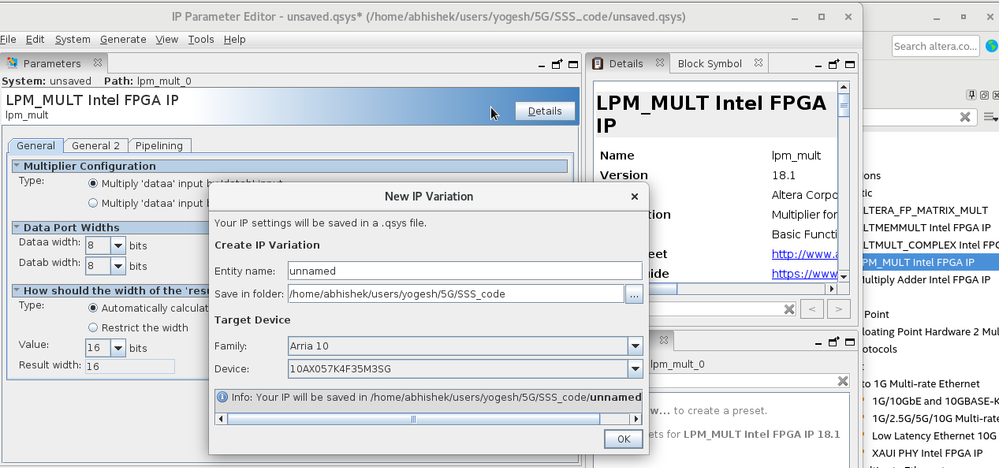Pin the IP Catalog panel

971,95
